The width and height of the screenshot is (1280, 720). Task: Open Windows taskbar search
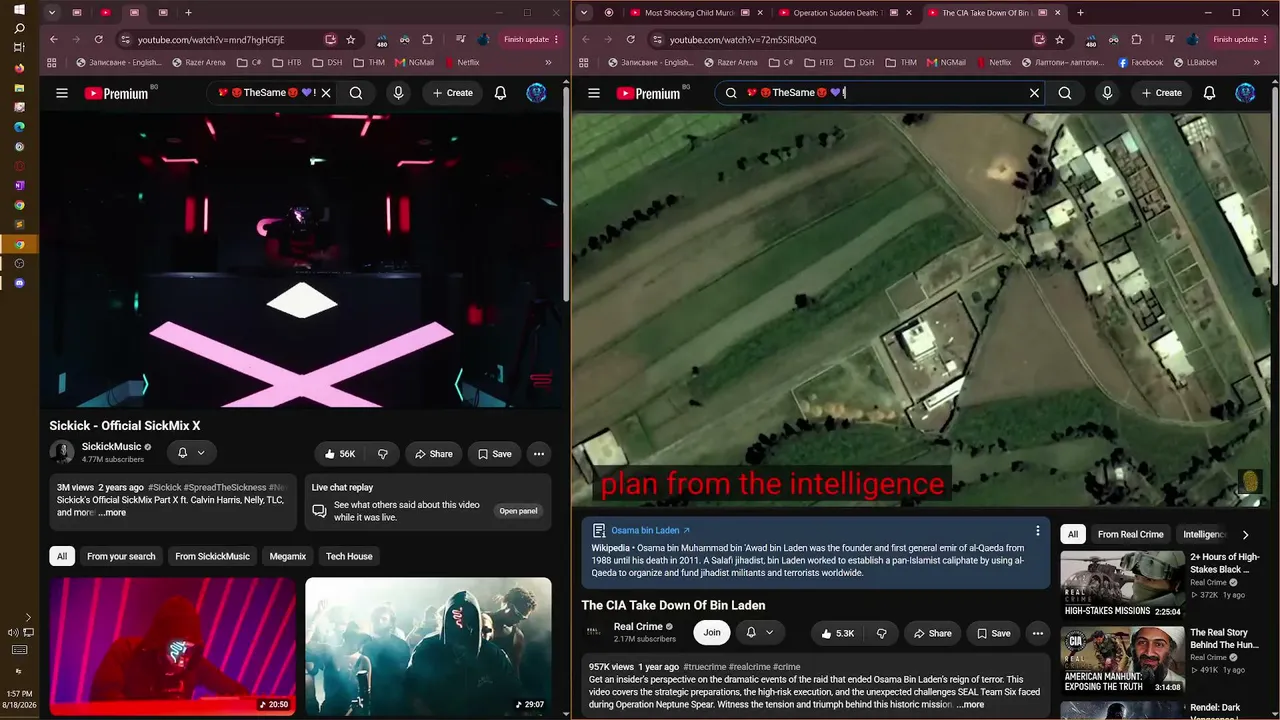[x=19, y=29]
